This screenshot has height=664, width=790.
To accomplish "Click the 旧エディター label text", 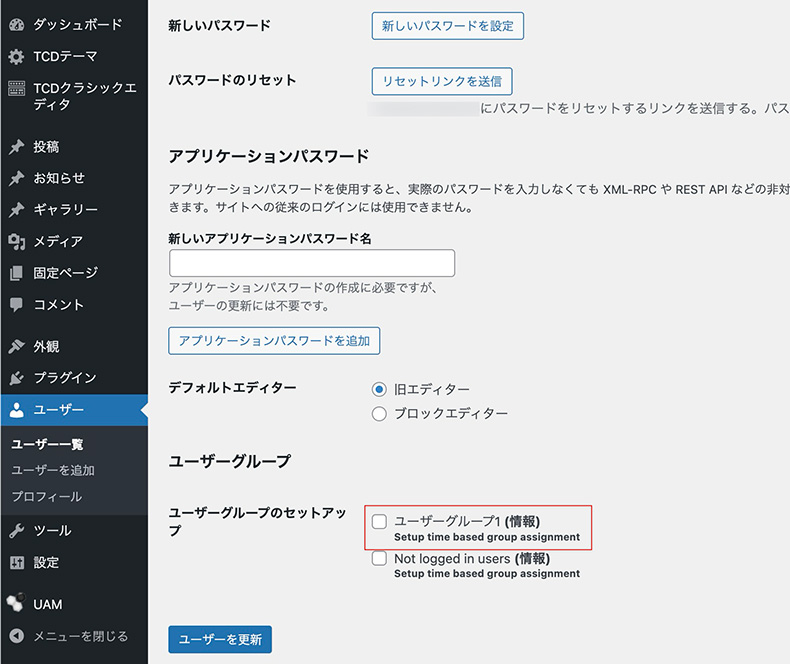I will pyautogui.click(x=432, y=389).
